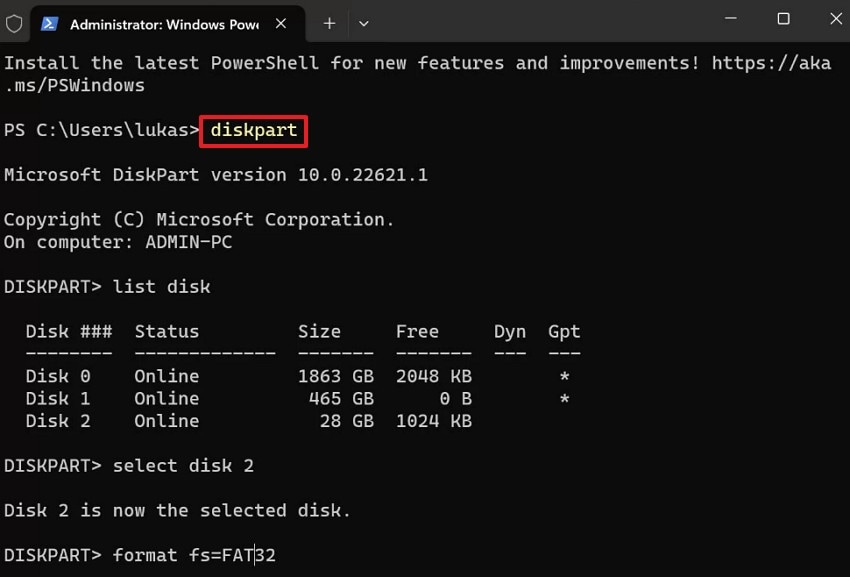Viewport: 850px width, 577px height.
Task: Close the terminal window
Action: pyautogui.click(x=829, y=20)
